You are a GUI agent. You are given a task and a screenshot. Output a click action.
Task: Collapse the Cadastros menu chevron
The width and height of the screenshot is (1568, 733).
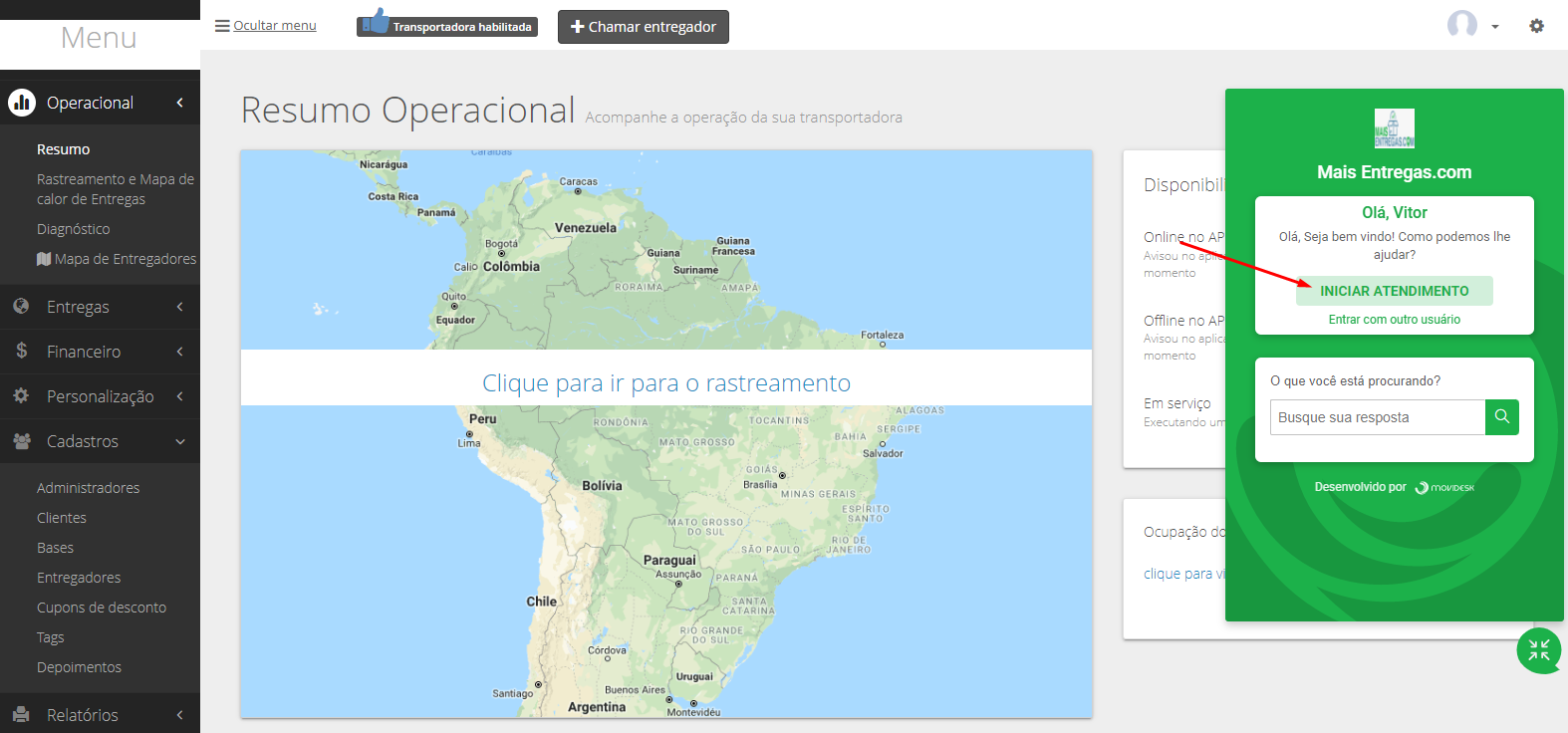tap(180, 441)
